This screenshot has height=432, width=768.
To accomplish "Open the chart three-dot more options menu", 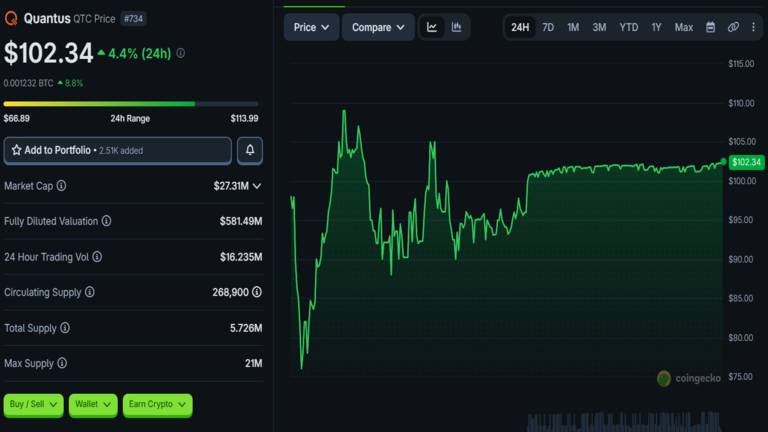I will click(753, 27).
